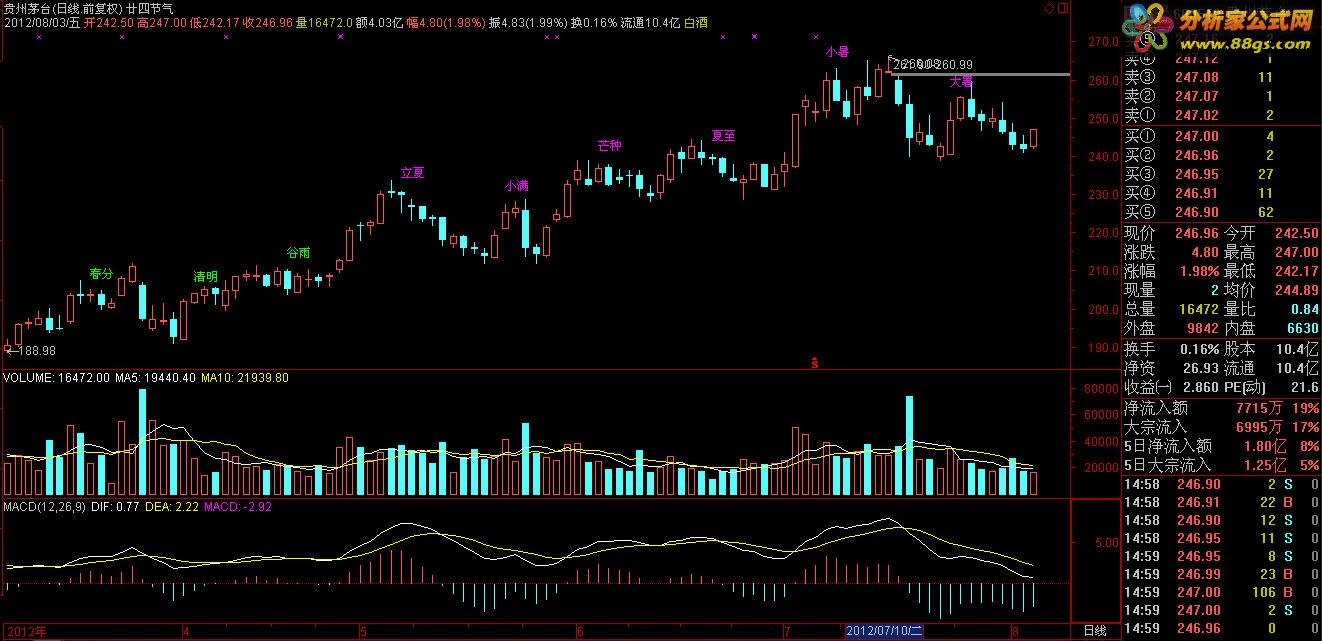The height and width of the screenshot is (641, 1322).
Task: Click the 夏至 solar term label
Action: point(723,135)
